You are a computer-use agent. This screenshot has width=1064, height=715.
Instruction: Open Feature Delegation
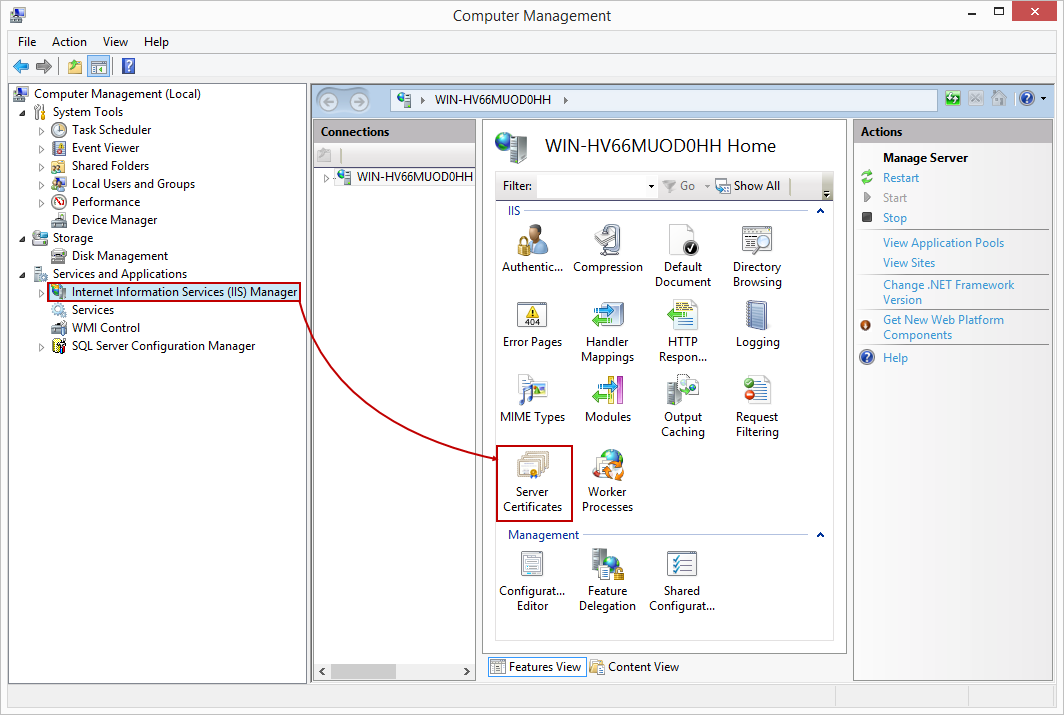(x=607, y=581)
